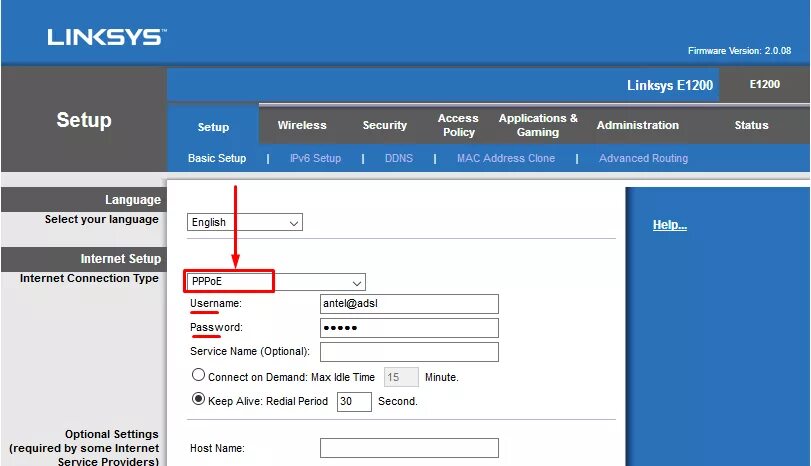Go to Access Policy tab

click(458, 125)
